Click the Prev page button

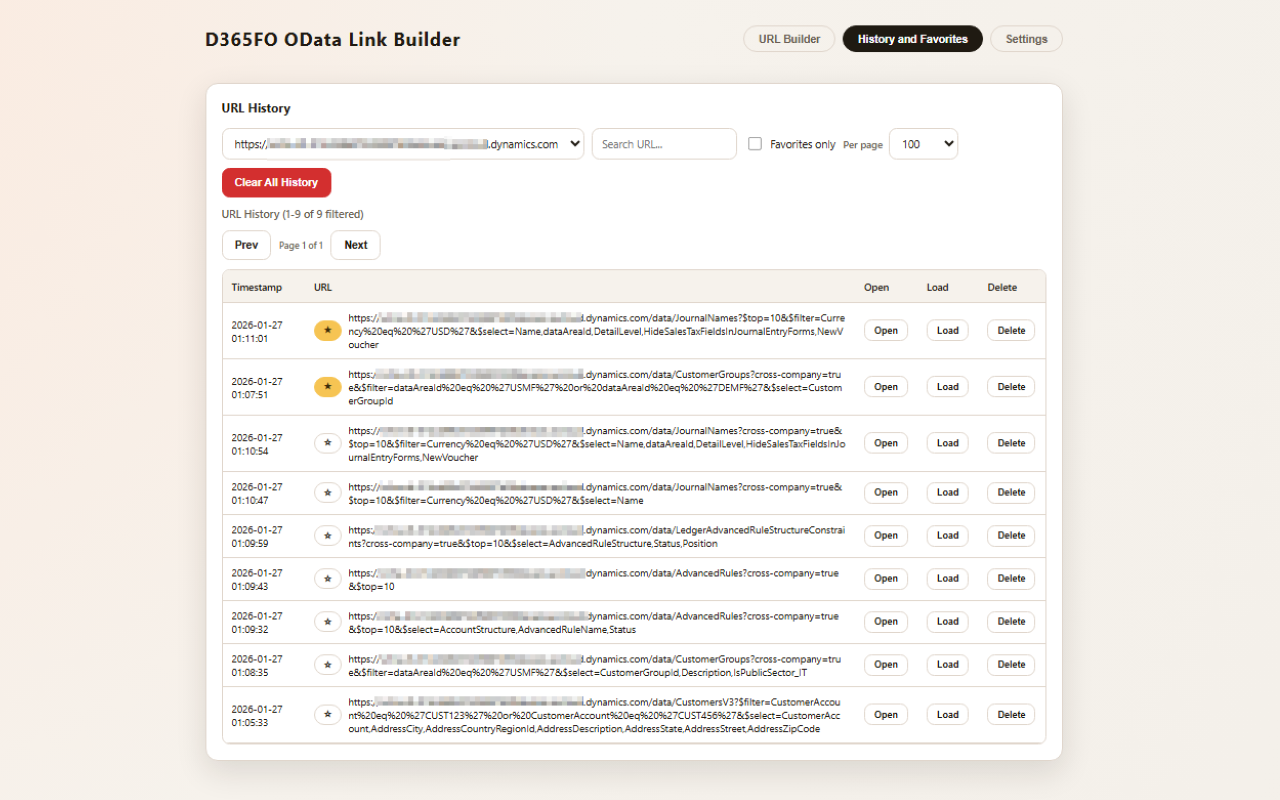(x=246, y=245)
